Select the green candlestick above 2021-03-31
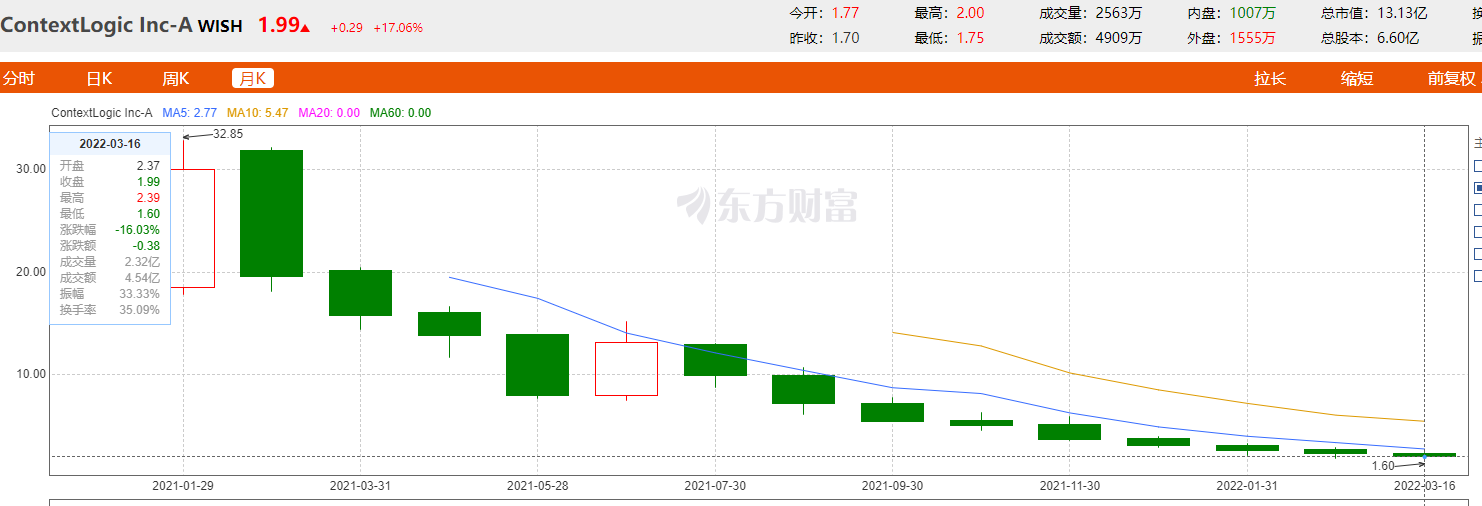Screen dimensions: 1482x506 click(360, 293)
